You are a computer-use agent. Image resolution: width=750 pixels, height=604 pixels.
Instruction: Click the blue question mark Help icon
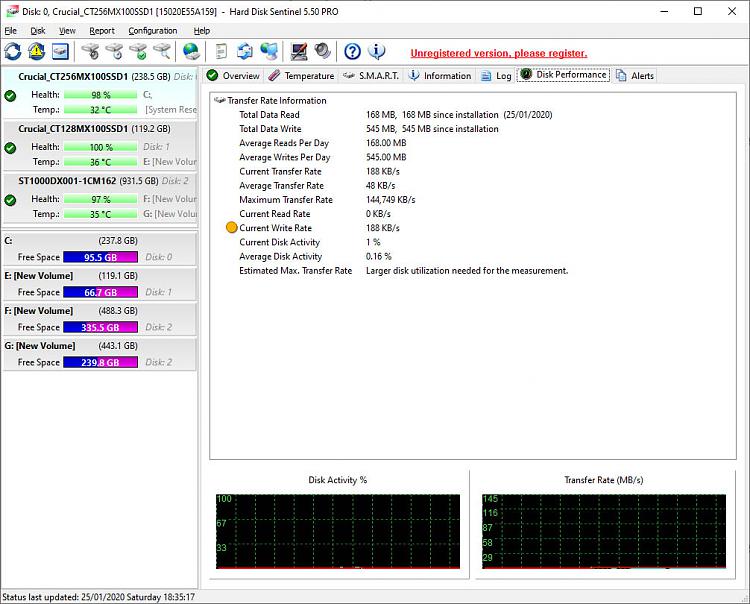(352, 51)
